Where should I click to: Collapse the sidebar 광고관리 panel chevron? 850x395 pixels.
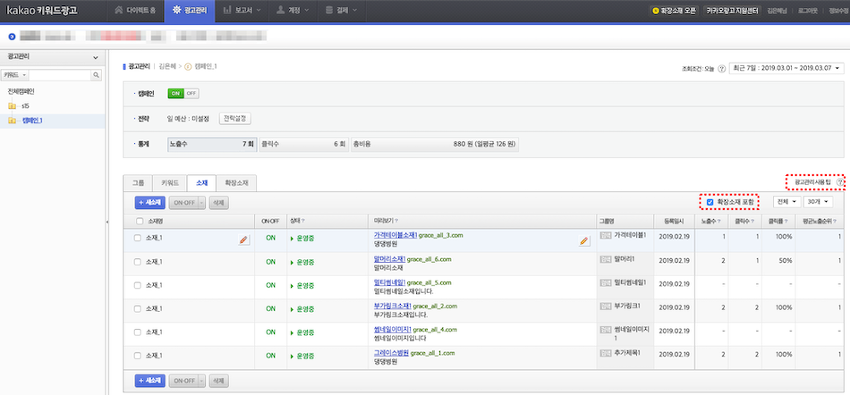point(96,57)
